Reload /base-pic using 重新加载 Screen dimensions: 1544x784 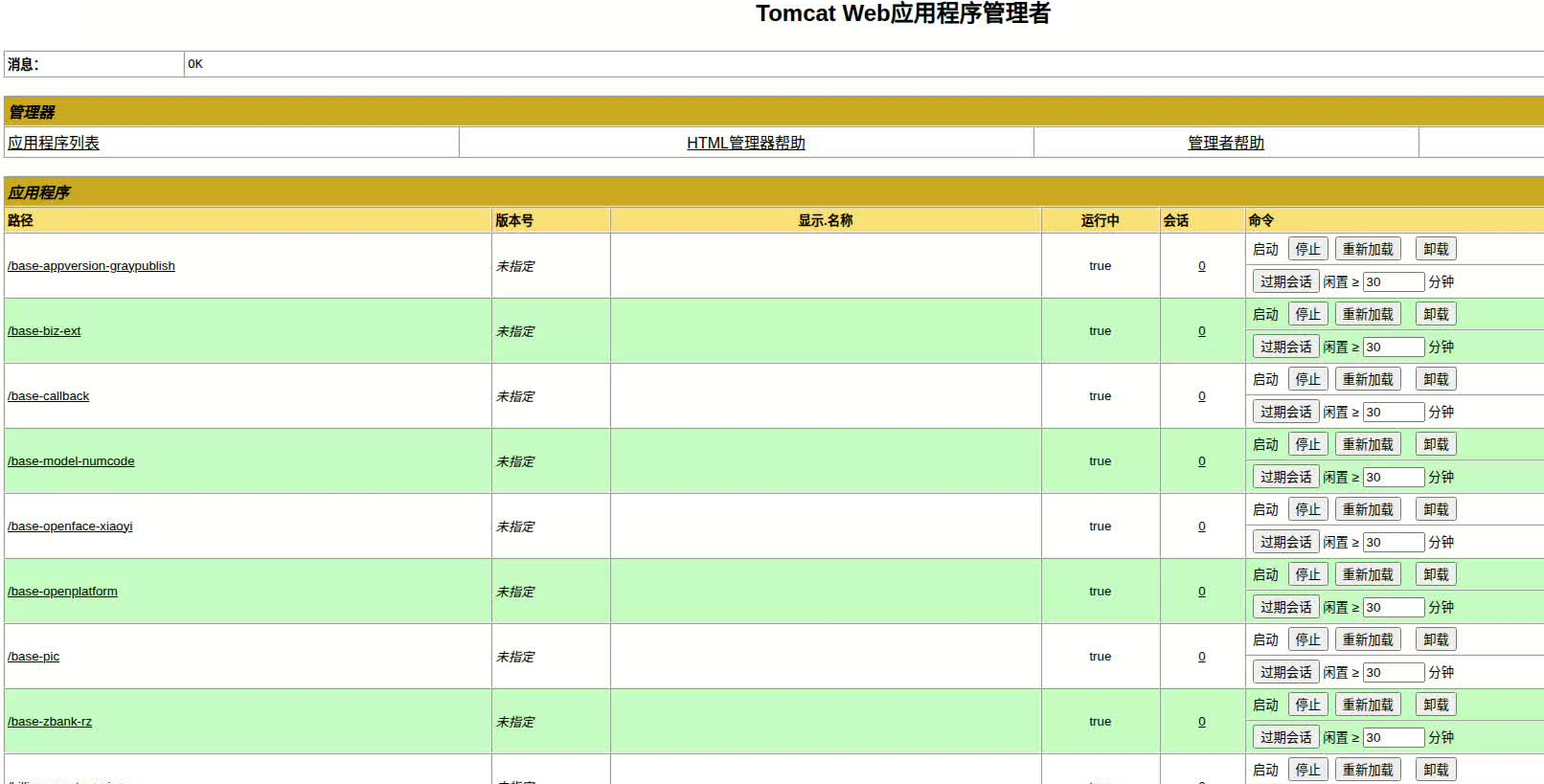coord(1368,639)
